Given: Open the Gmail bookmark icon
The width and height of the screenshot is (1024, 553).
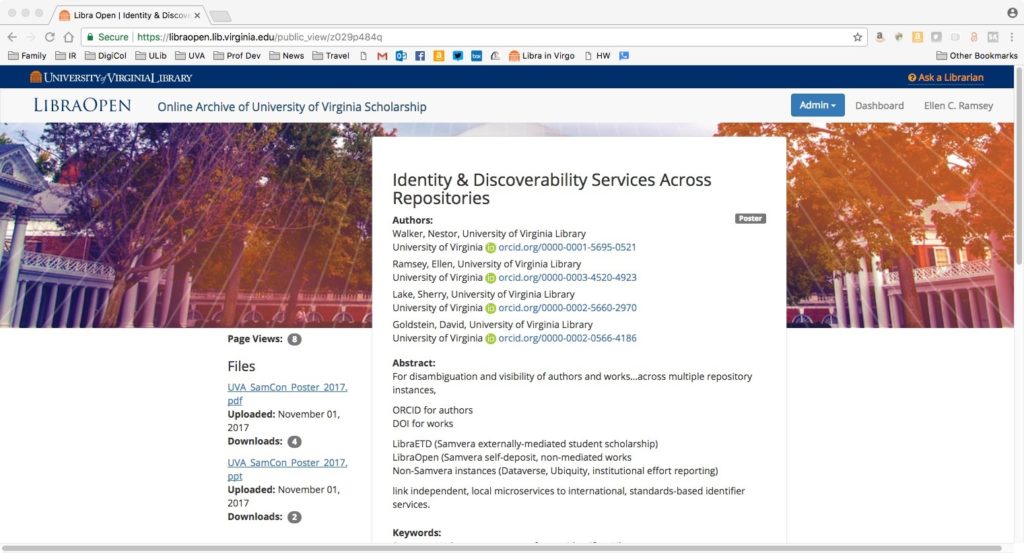Looking at the screenshot, I should 382,56.
